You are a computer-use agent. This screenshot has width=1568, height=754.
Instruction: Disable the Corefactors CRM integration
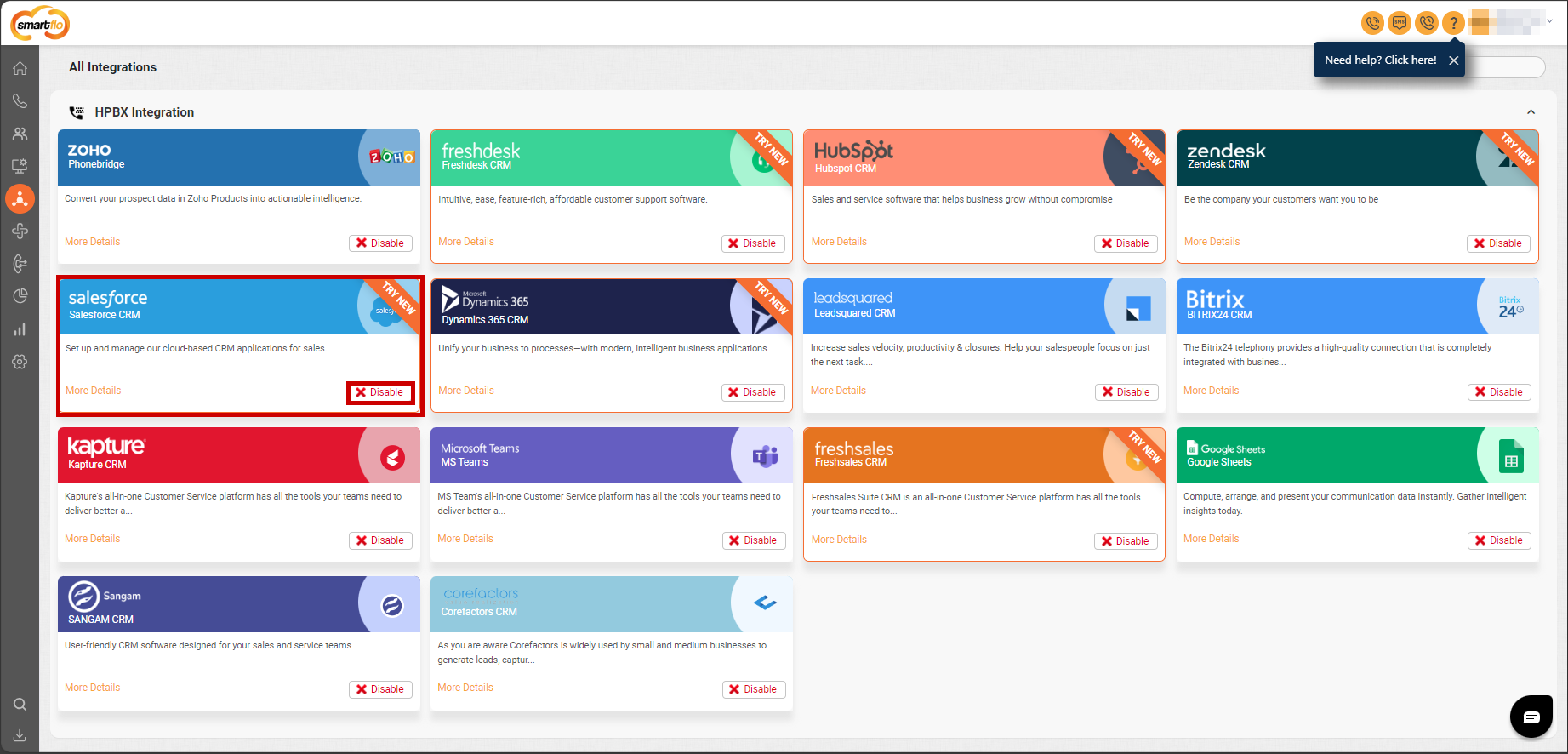(x=754, y=689)
